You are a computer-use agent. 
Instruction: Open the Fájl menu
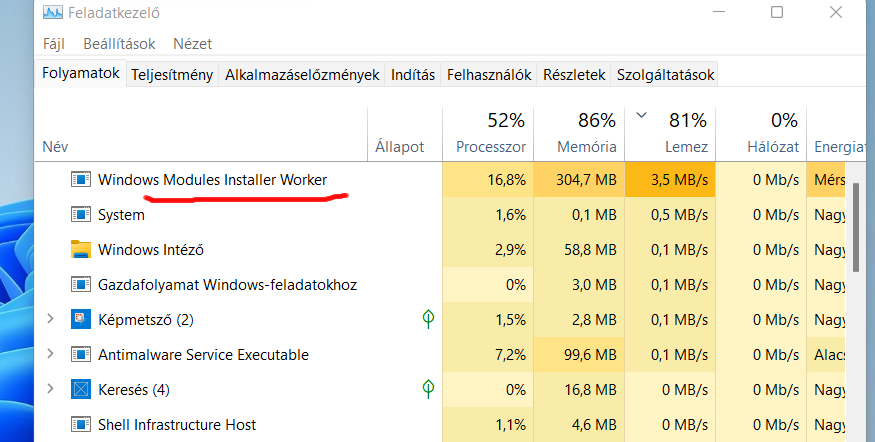(54, 44)
